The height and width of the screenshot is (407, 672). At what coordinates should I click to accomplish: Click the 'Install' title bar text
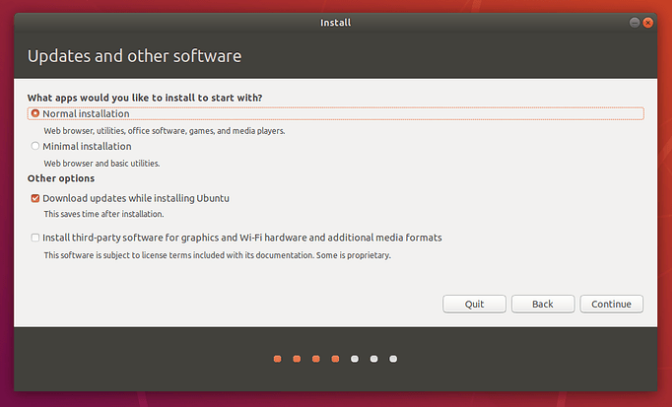pyautogui.click(x=336, y=23)
